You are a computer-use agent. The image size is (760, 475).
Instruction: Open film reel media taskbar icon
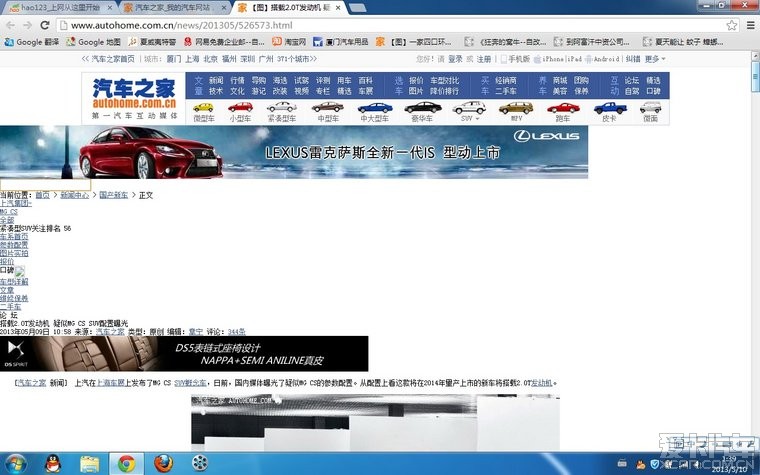click(200, 464)
